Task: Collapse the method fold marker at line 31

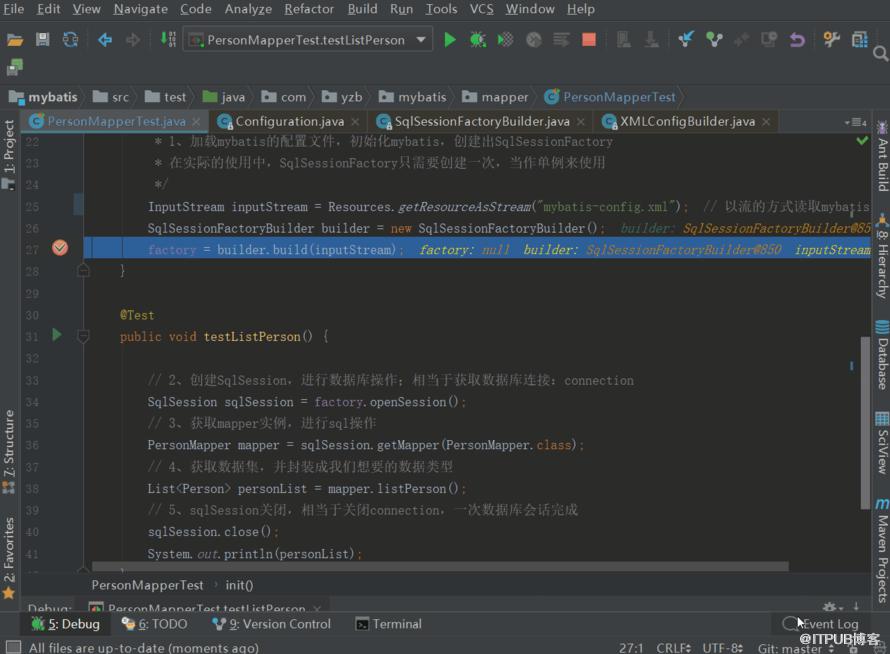Action: (x=83, y=337)
